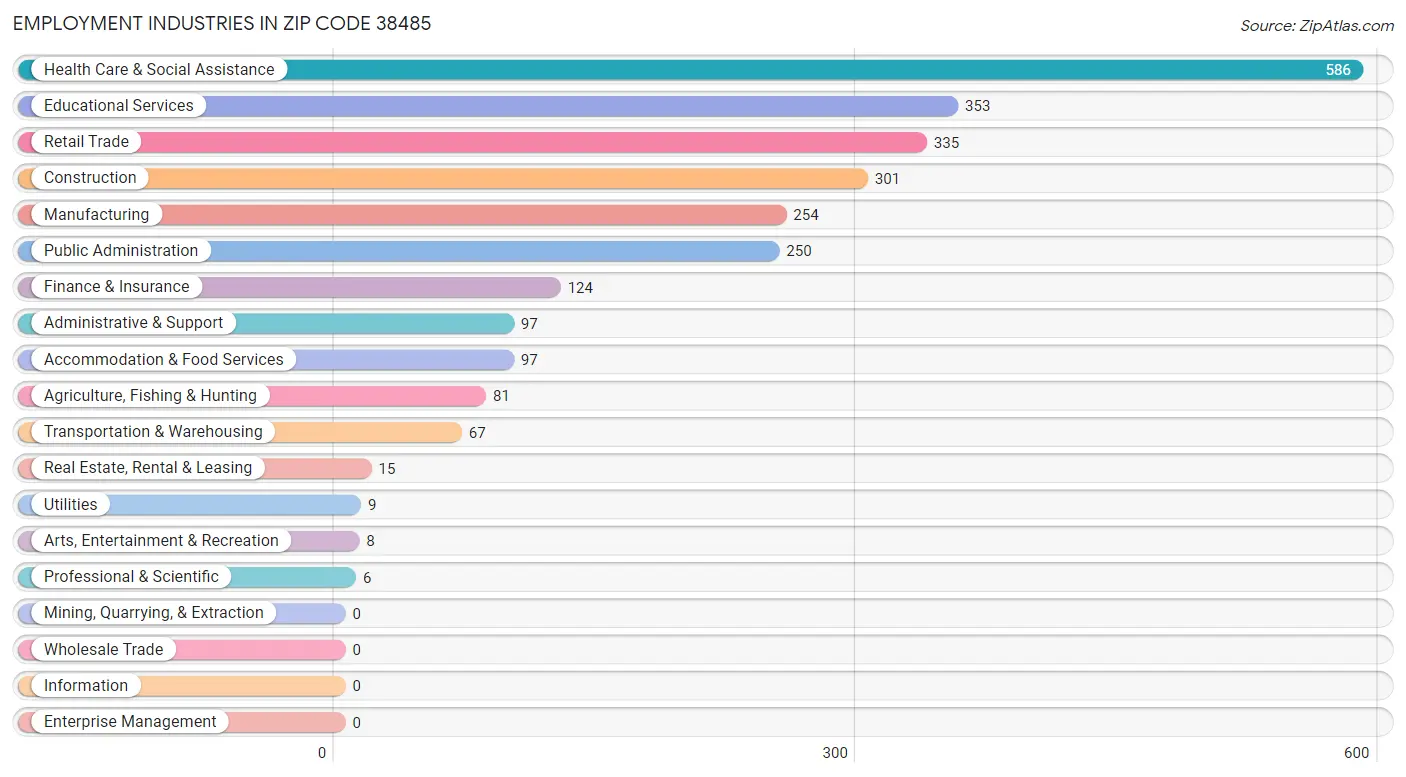Click the pink Retail Trade bar
1406x777 pixels.
pos(472,142)
